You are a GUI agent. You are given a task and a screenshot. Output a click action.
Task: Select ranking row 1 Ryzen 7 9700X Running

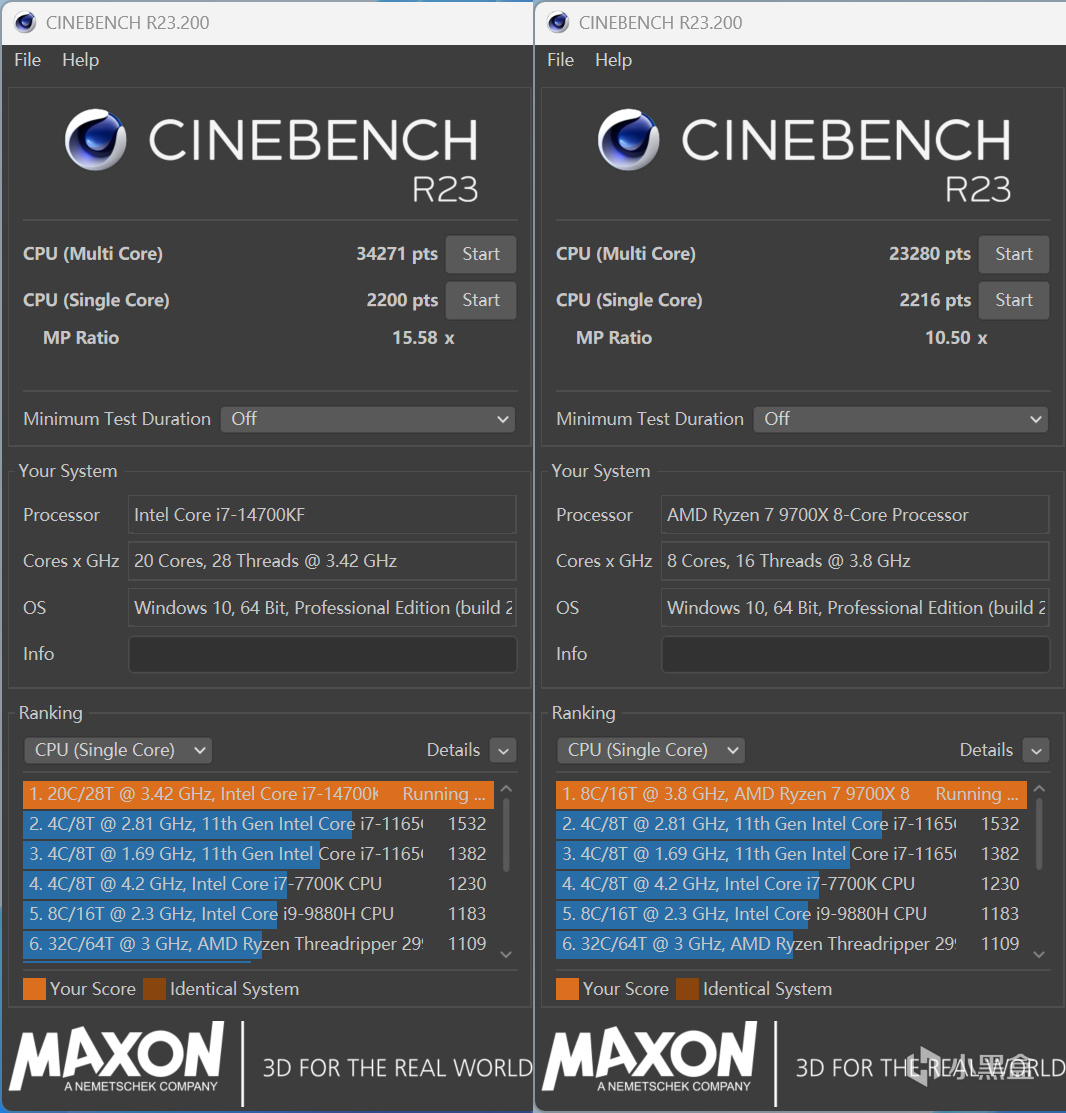click(x=791, y=794)
